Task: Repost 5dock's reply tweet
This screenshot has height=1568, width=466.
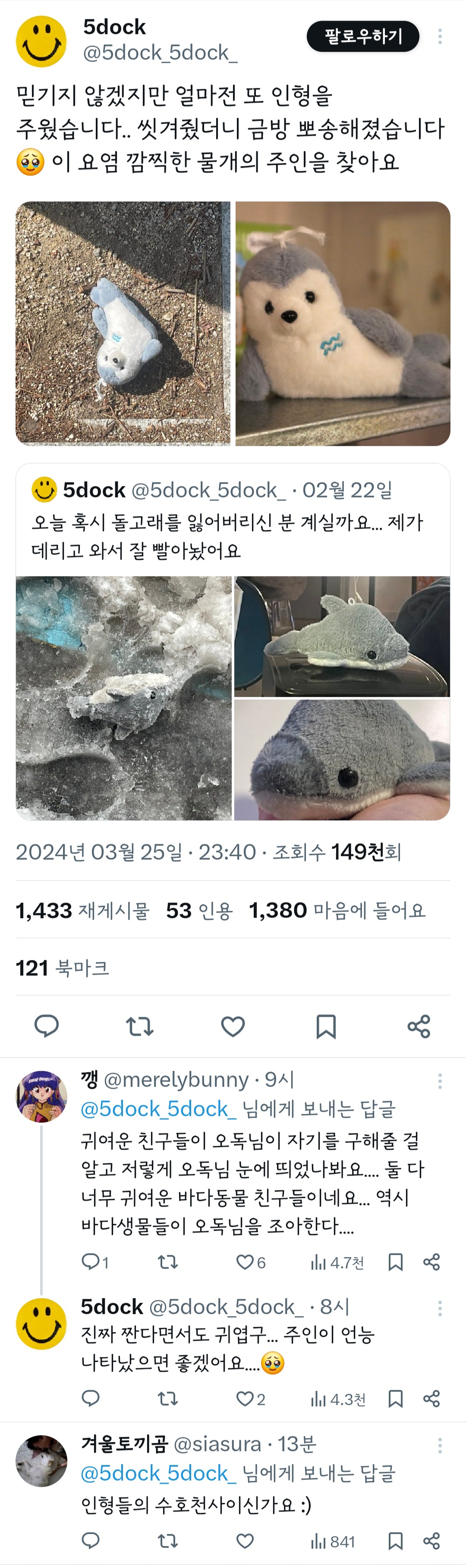Action: pyautogui.click(x=167, y=1399)
